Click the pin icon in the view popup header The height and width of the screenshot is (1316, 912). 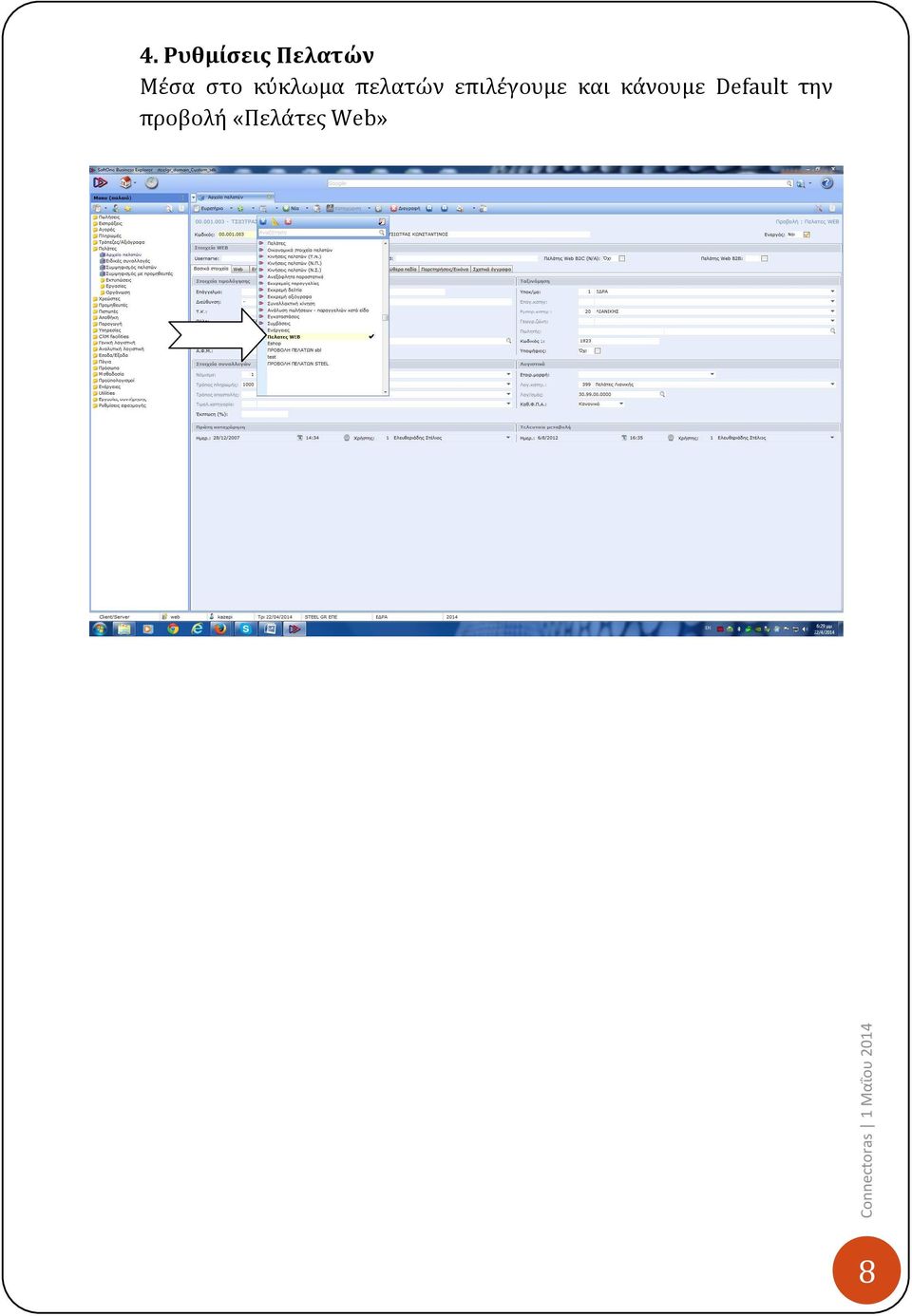[383, 222]
